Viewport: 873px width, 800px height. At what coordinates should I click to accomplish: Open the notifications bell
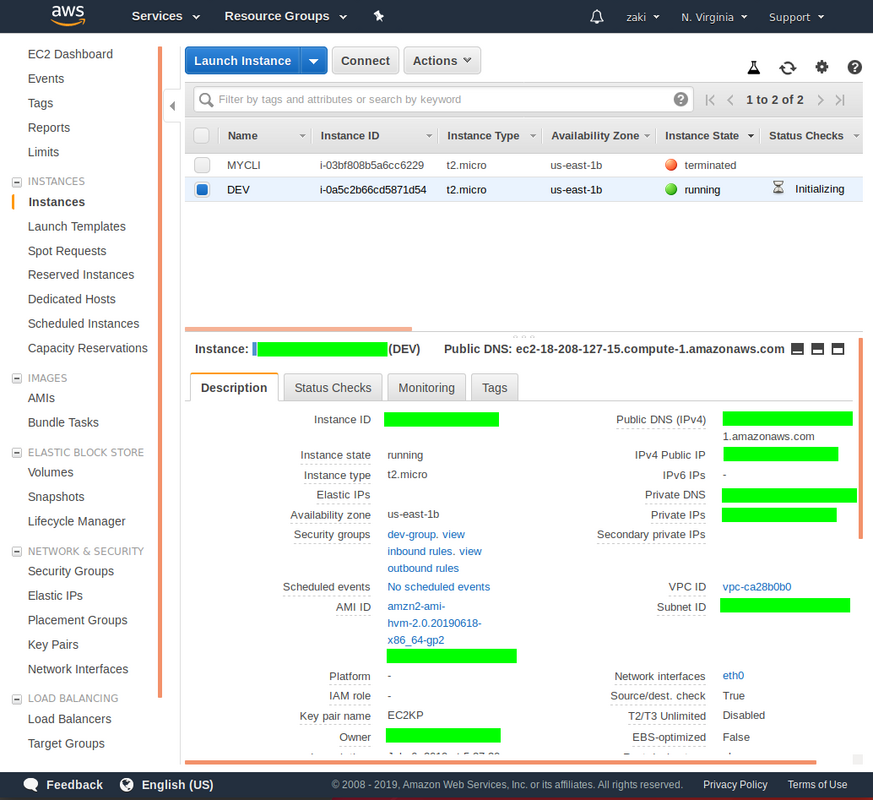coord(596,16)
